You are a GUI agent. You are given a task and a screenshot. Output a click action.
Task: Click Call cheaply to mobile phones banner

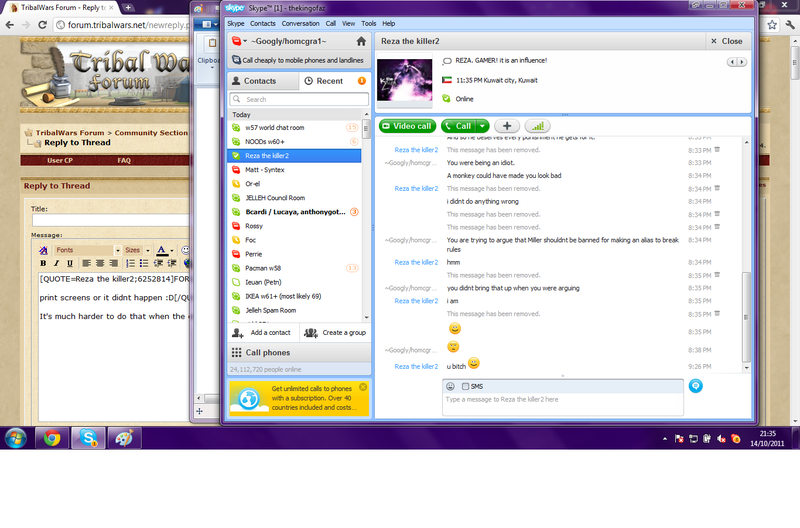(299, 60)
